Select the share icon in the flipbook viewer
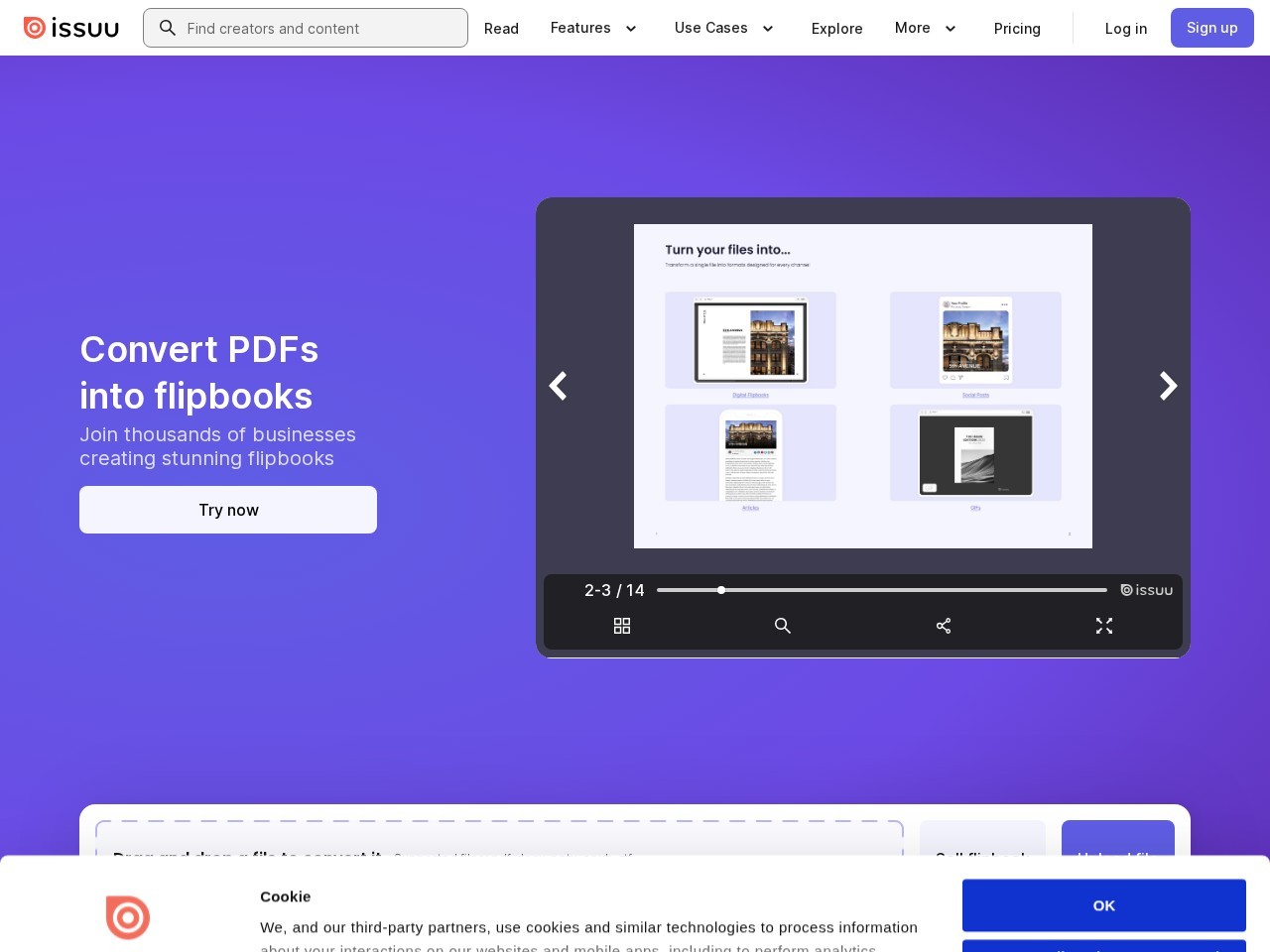The height and width of the screenshot is (952, 1270). [944, 626]
